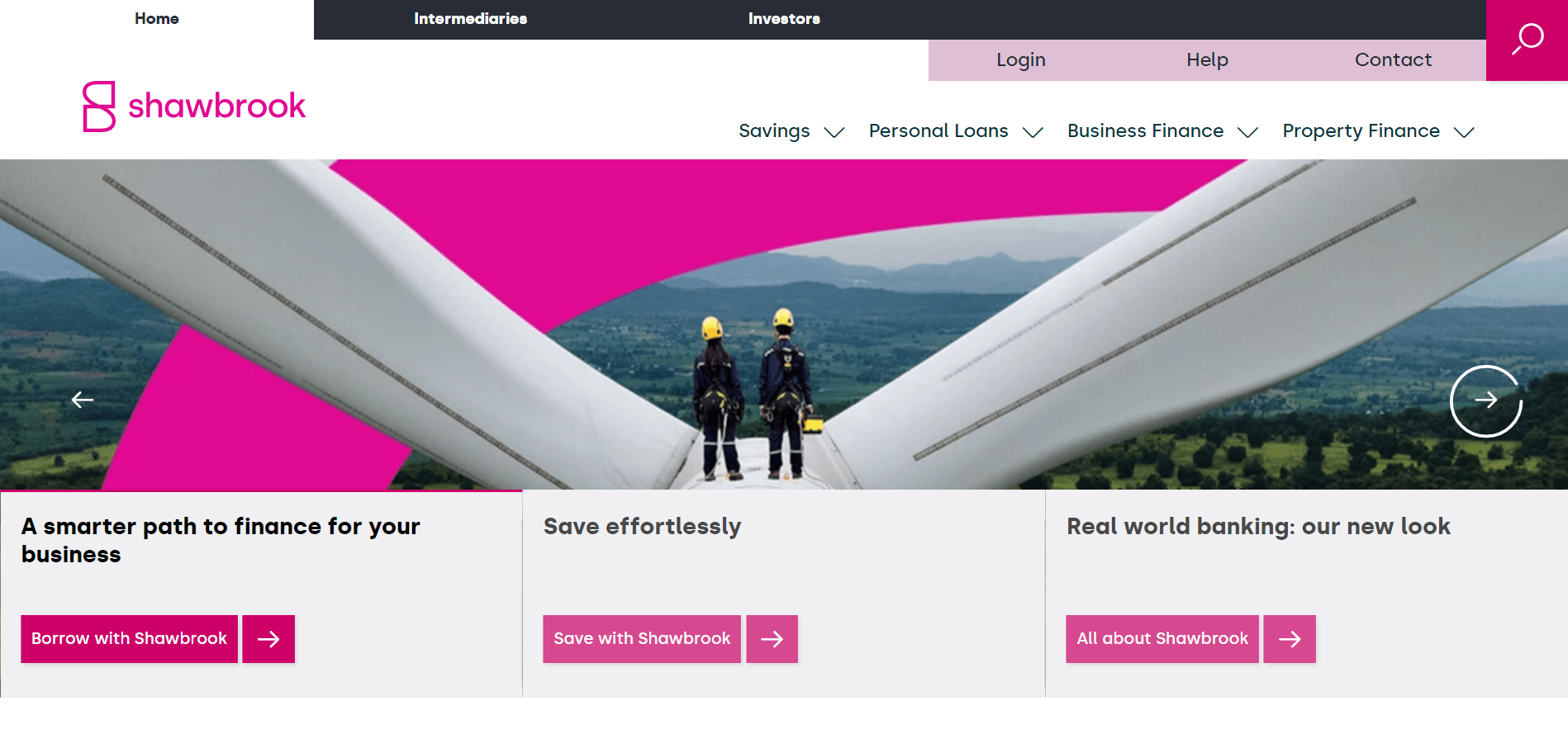Viewport: 1568px width, 734px height.
Task: Open the Help page
Action: (x=1207, y=60)
